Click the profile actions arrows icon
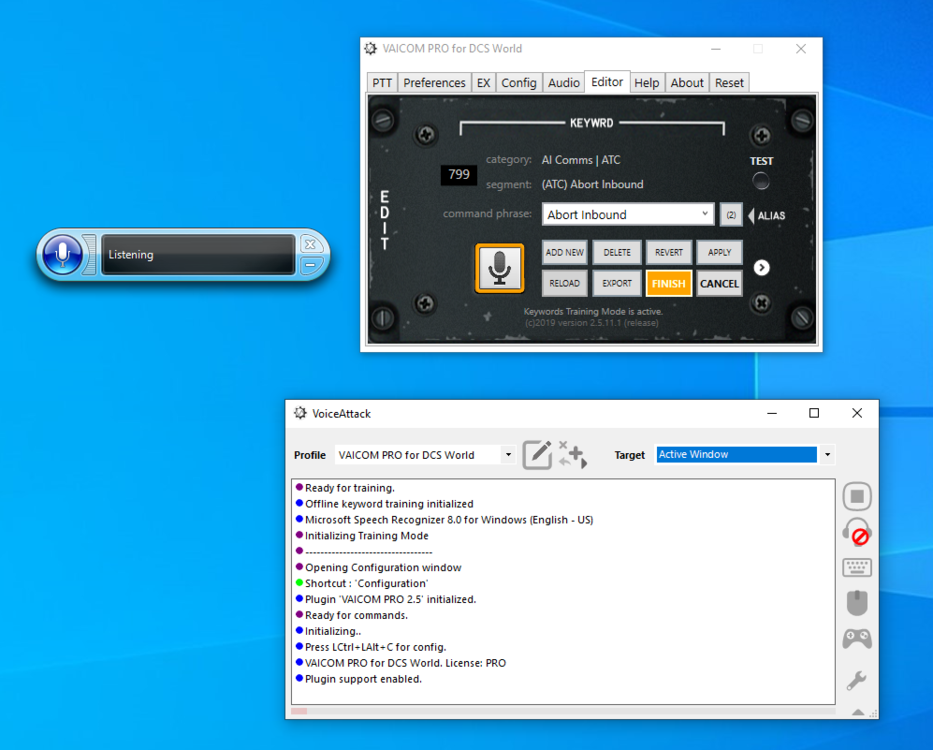This screenshot has width=933, height=750. click(x=572, y=455)
